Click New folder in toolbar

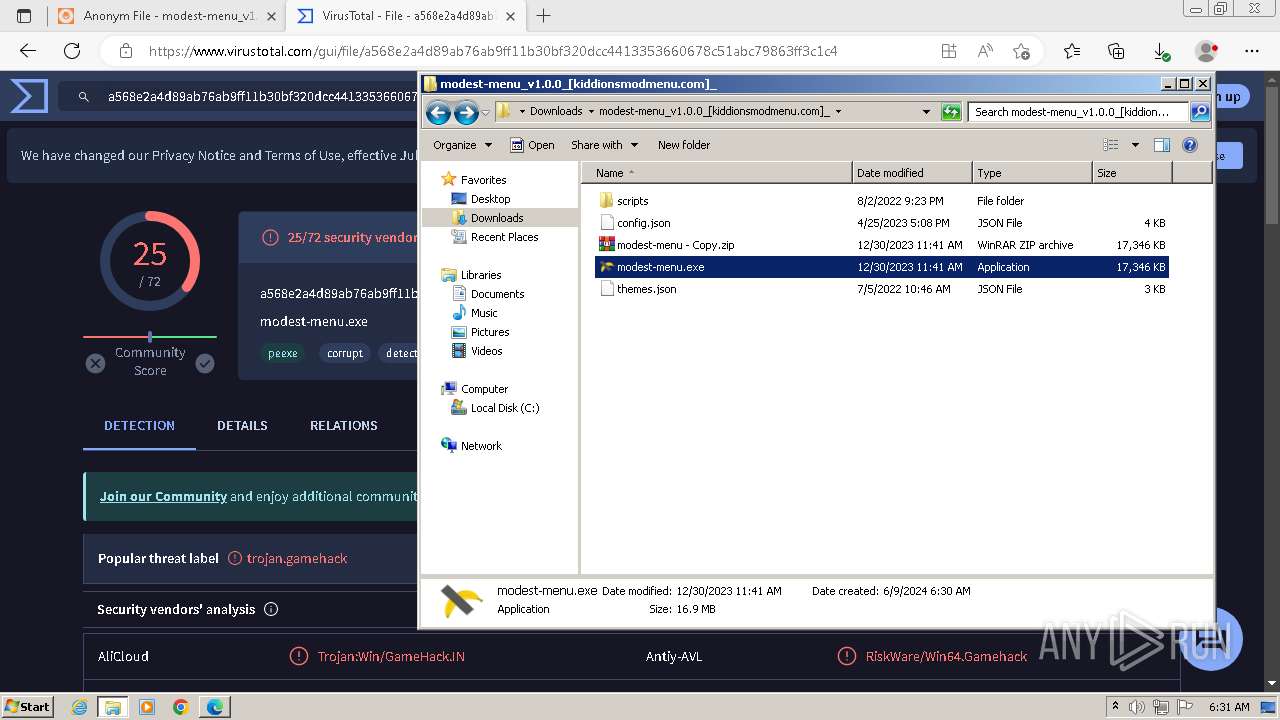click(x=684, y=145)
